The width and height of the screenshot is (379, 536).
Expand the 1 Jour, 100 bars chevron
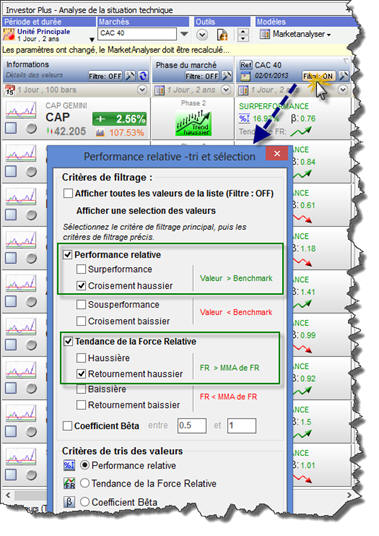tap(142, 90)
